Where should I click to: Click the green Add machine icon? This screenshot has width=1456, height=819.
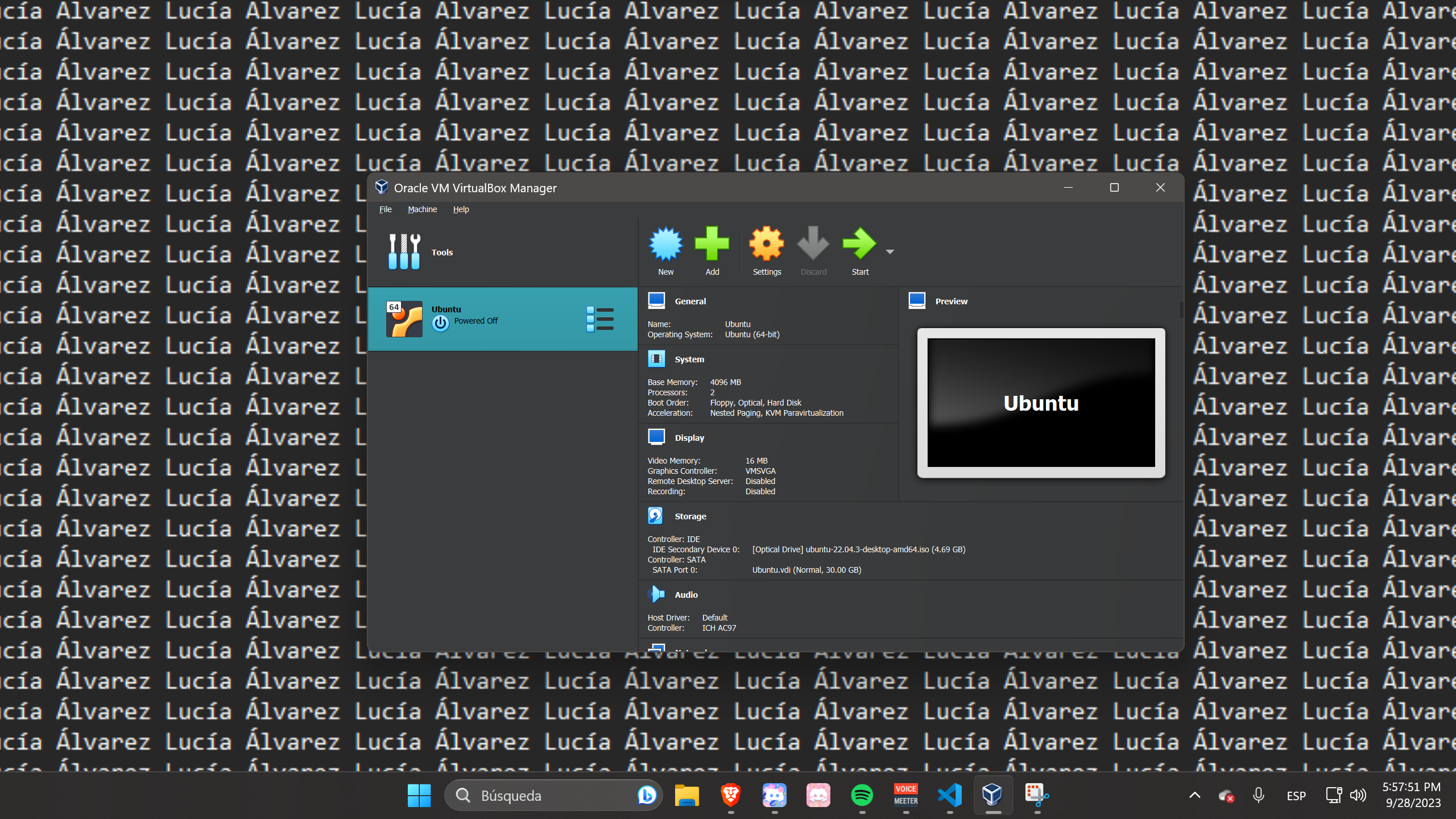tap(712, 245)
